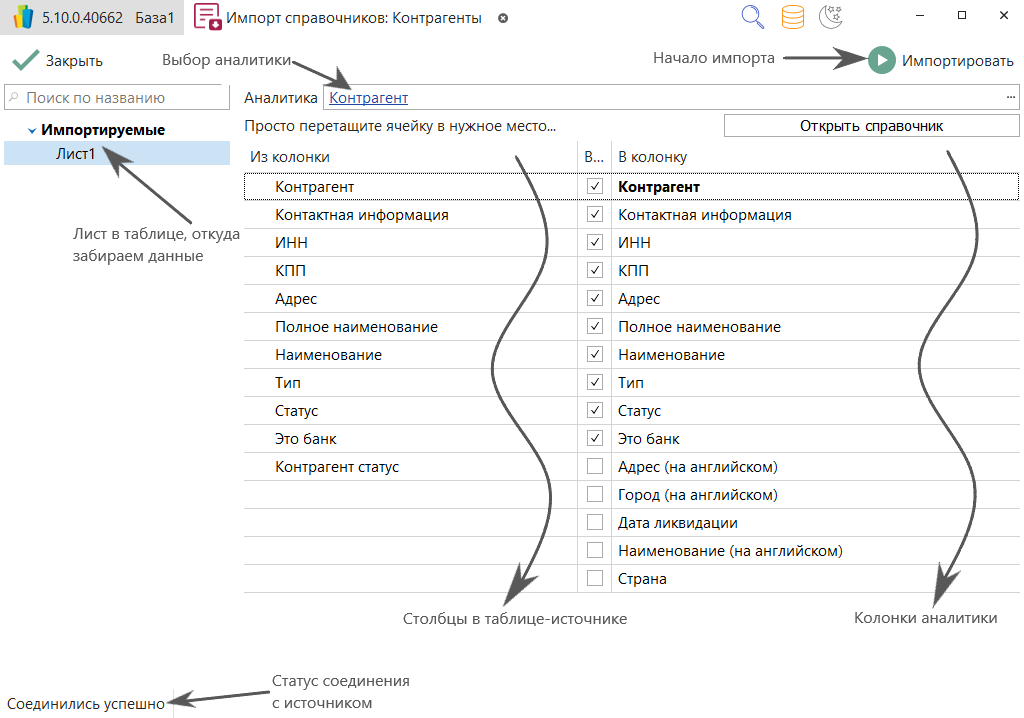Click the import document tab icon

207,18
